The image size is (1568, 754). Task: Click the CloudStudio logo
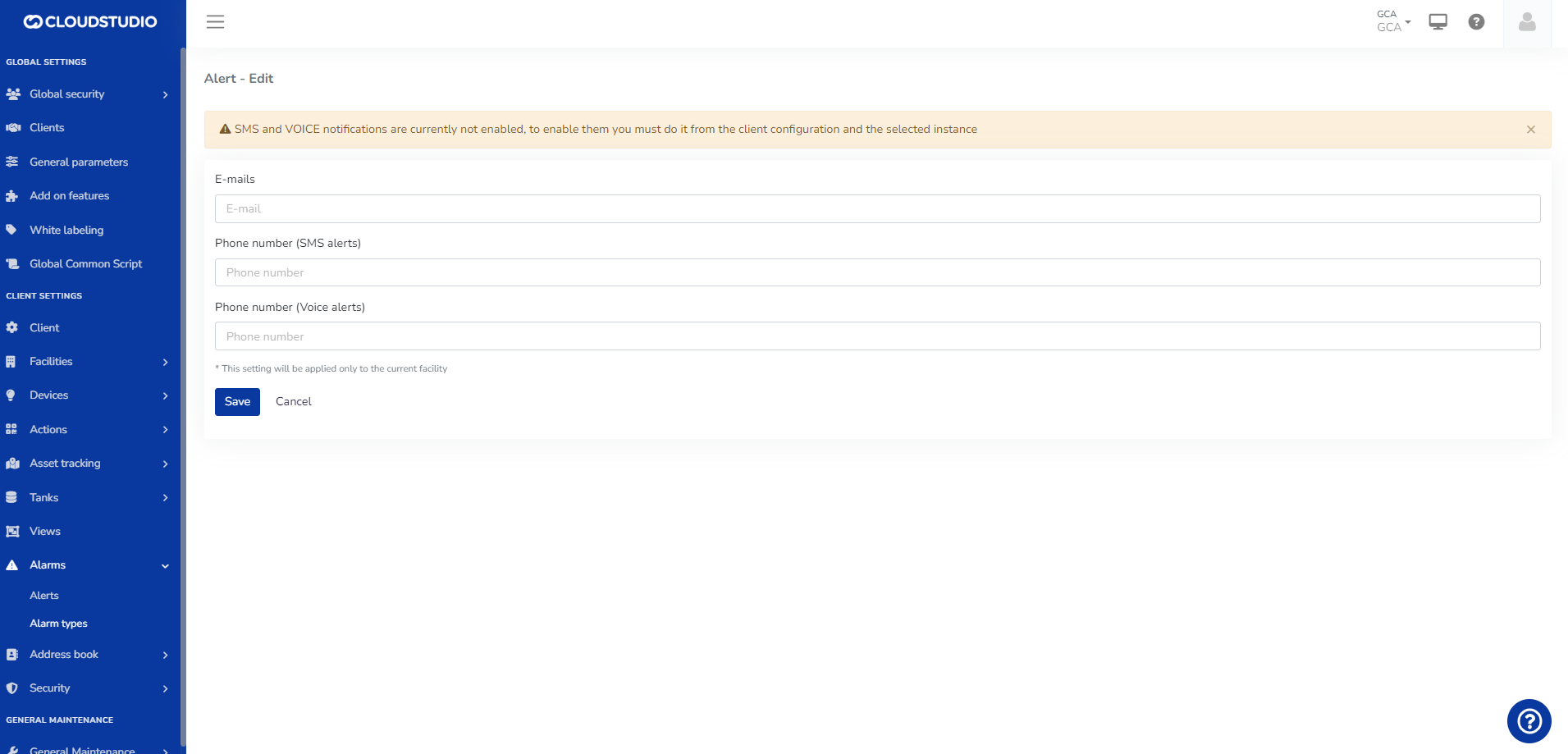click(x=90, y=22)
